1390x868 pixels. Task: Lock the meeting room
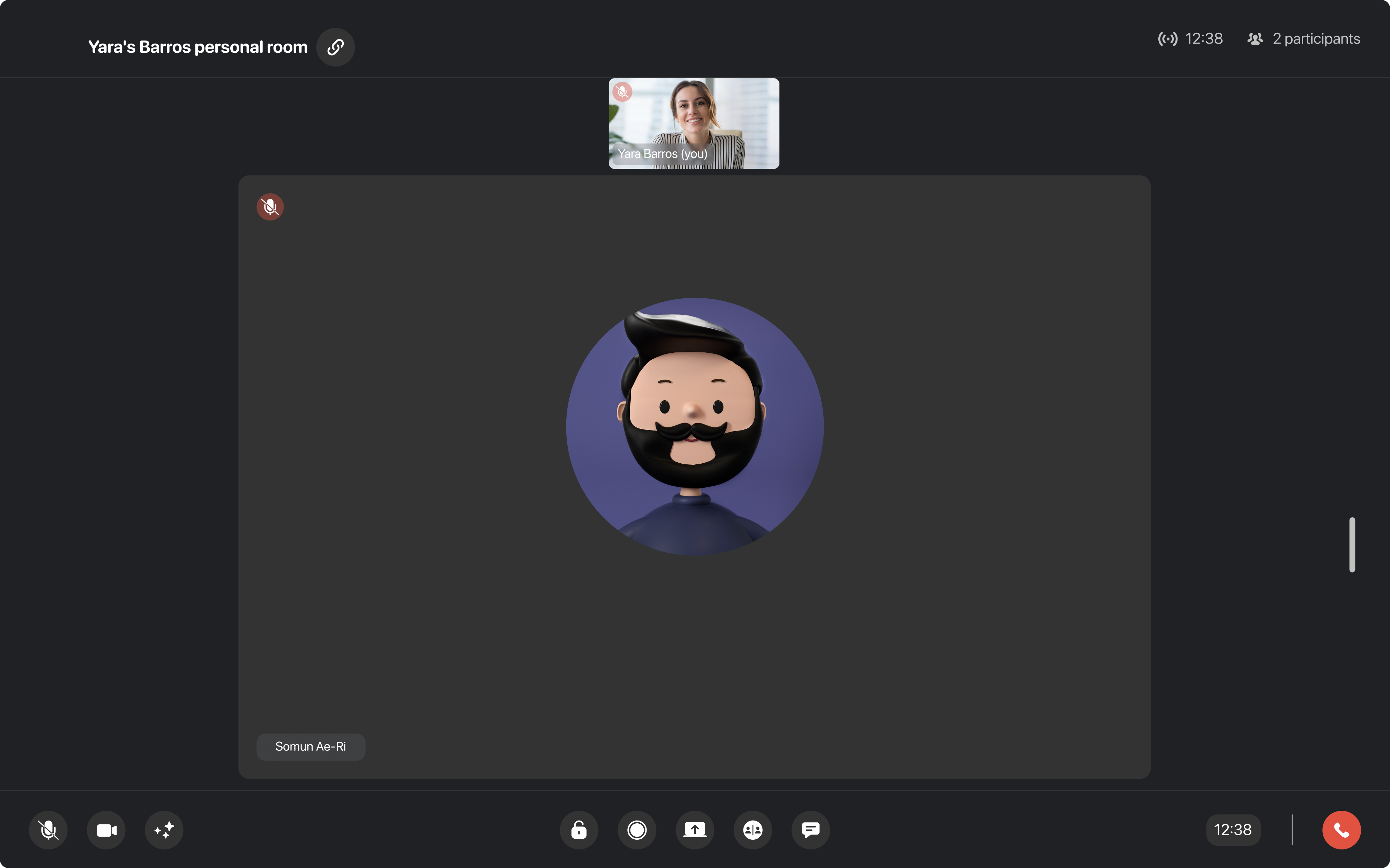tap(579, 830)
